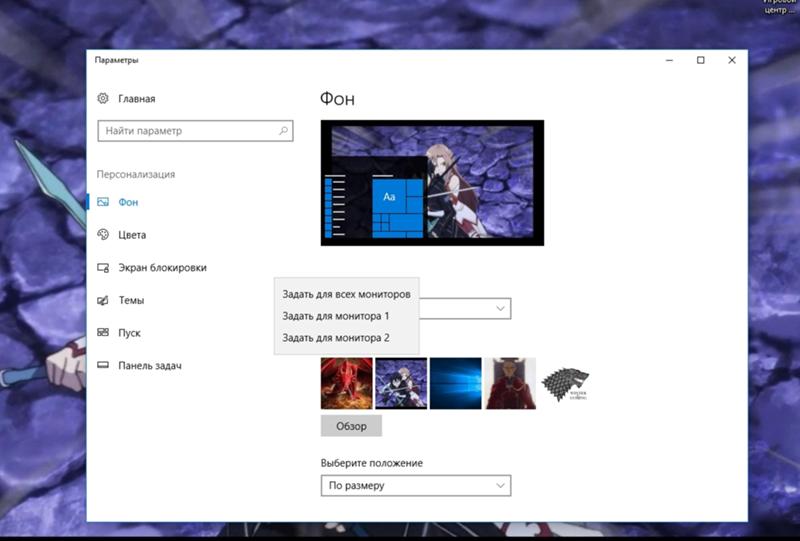Choose Задать для монитора 1
This screenshot has width=800, height=541.
click(346, 316)
